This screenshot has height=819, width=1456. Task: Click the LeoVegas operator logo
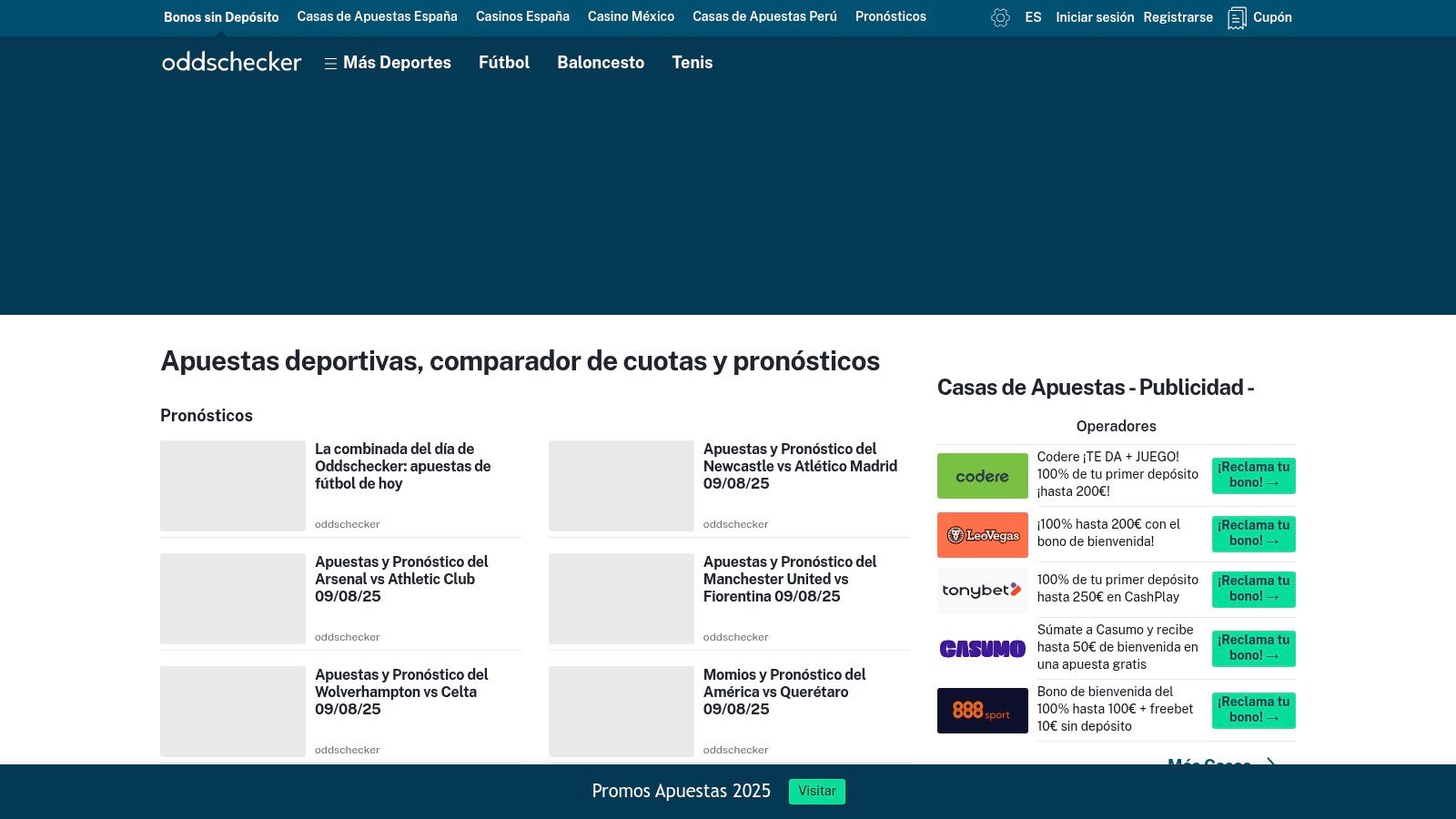[x=983, y=535]
